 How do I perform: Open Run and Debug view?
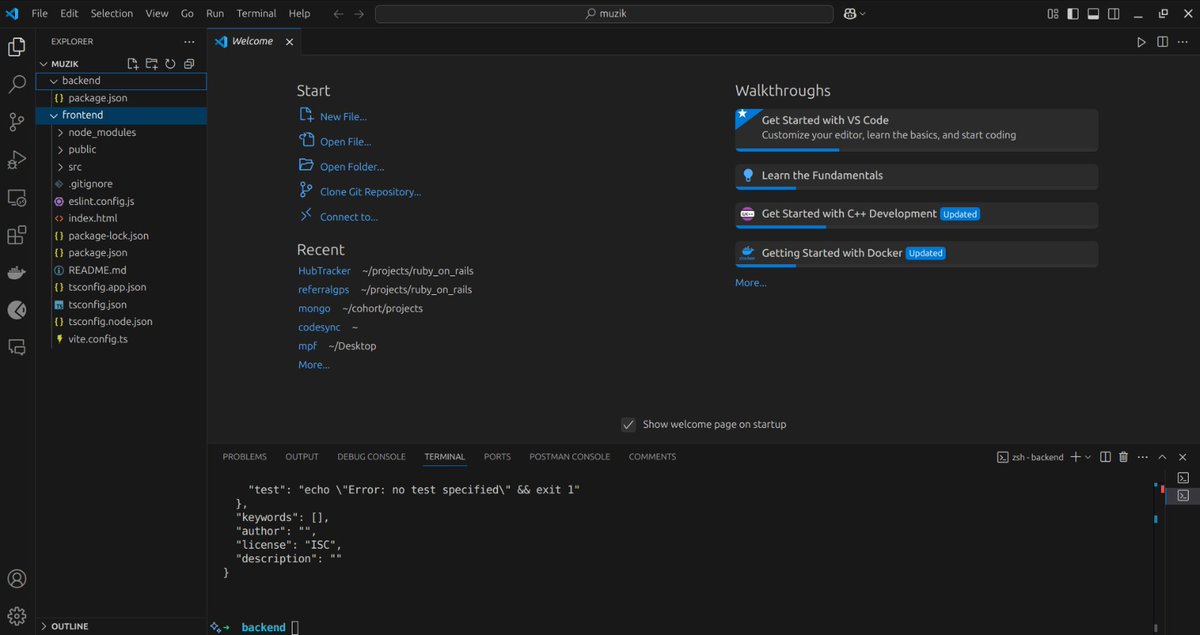point(17,160)
